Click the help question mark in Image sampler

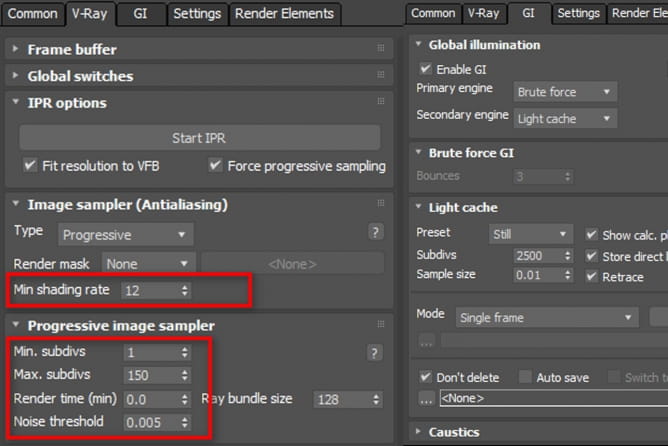[376, 231]
